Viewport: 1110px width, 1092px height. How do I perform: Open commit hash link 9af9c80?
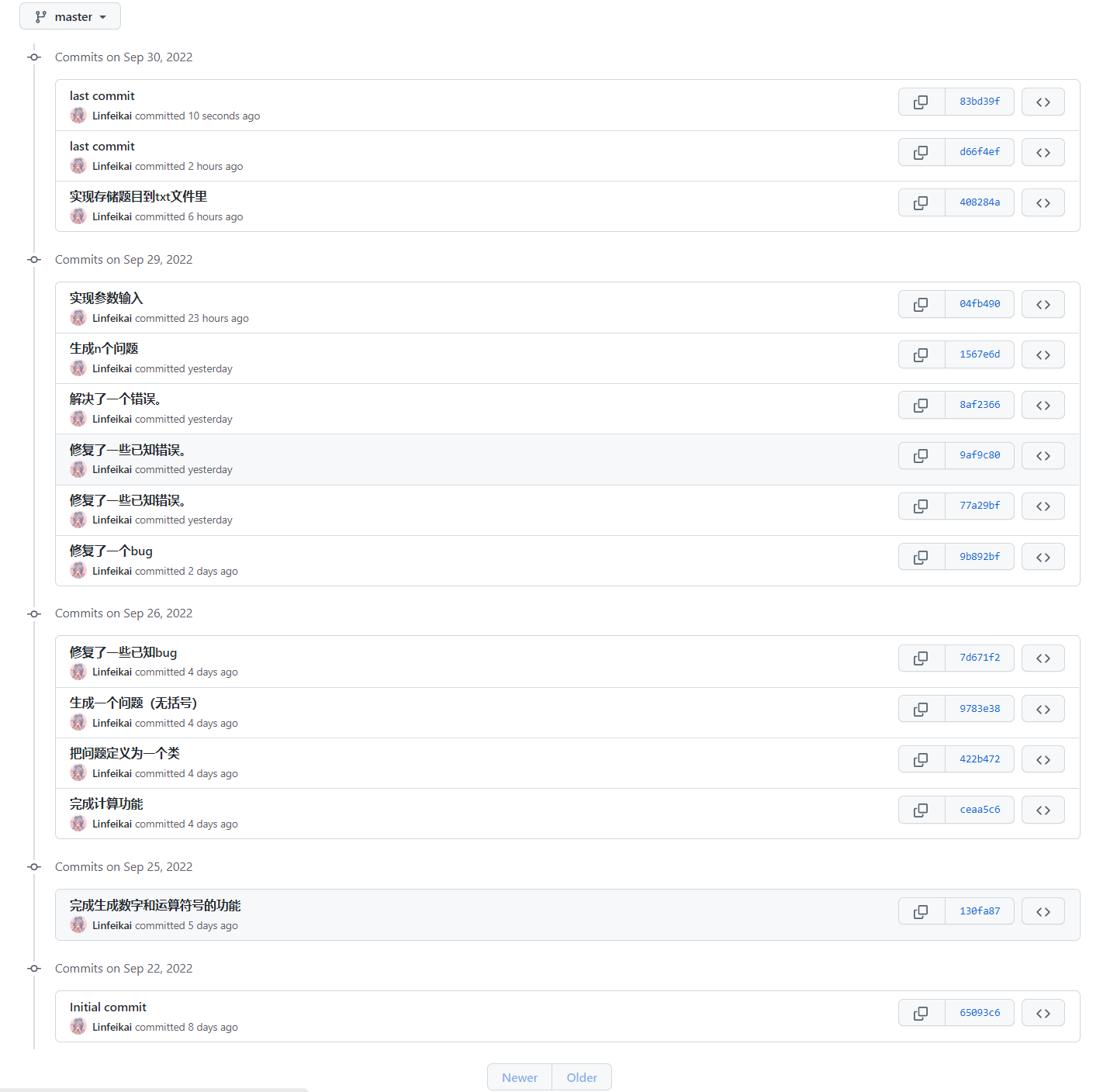(x=980, y=455)
